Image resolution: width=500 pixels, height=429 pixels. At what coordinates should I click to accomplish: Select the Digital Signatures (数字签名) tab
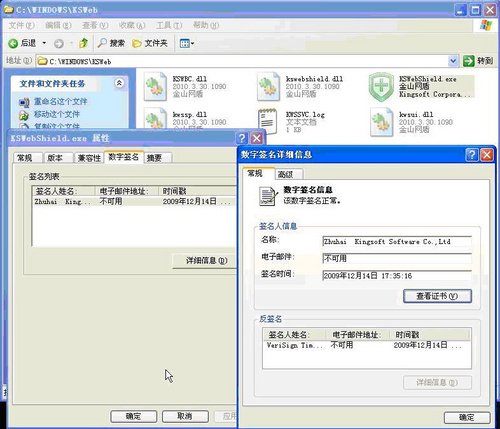pyautogui.click(x=124, y=157)
